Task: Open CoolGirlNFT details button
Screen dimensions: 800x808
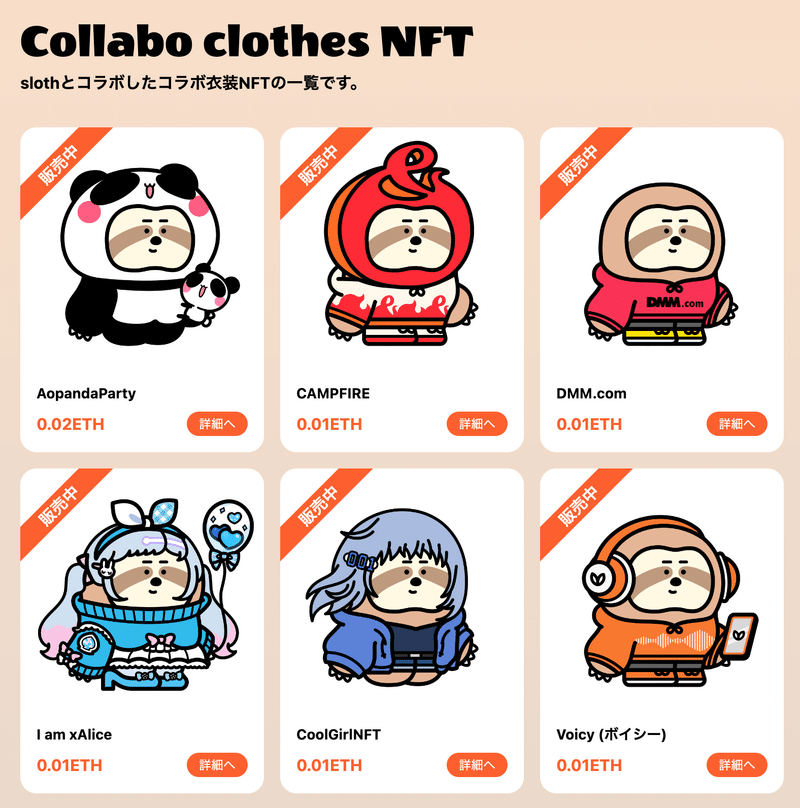Action: pos(477,765)
